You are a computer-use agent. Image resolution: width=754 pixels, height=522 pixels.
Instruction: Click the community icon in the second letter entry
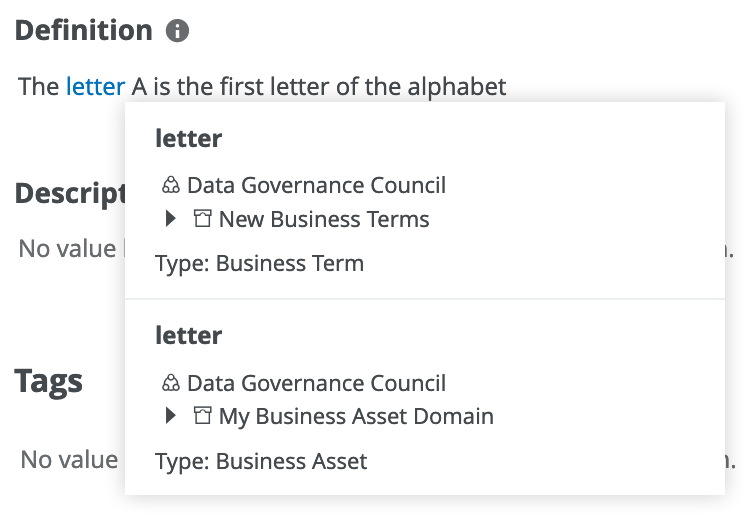[x=170, y=383]
